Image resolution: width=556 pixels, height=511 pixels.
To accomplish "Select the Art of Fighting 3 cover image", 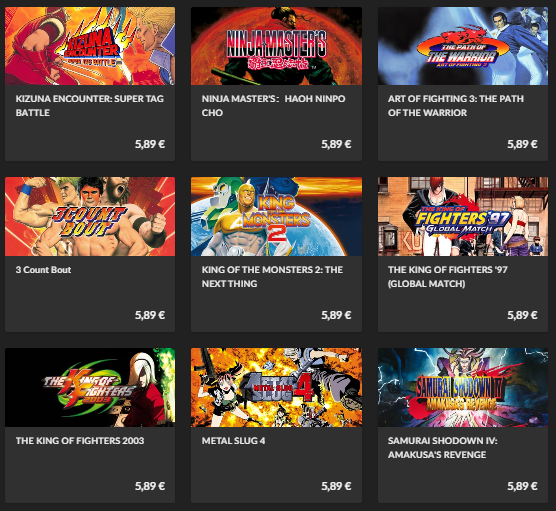I will [x=463, y=46].
